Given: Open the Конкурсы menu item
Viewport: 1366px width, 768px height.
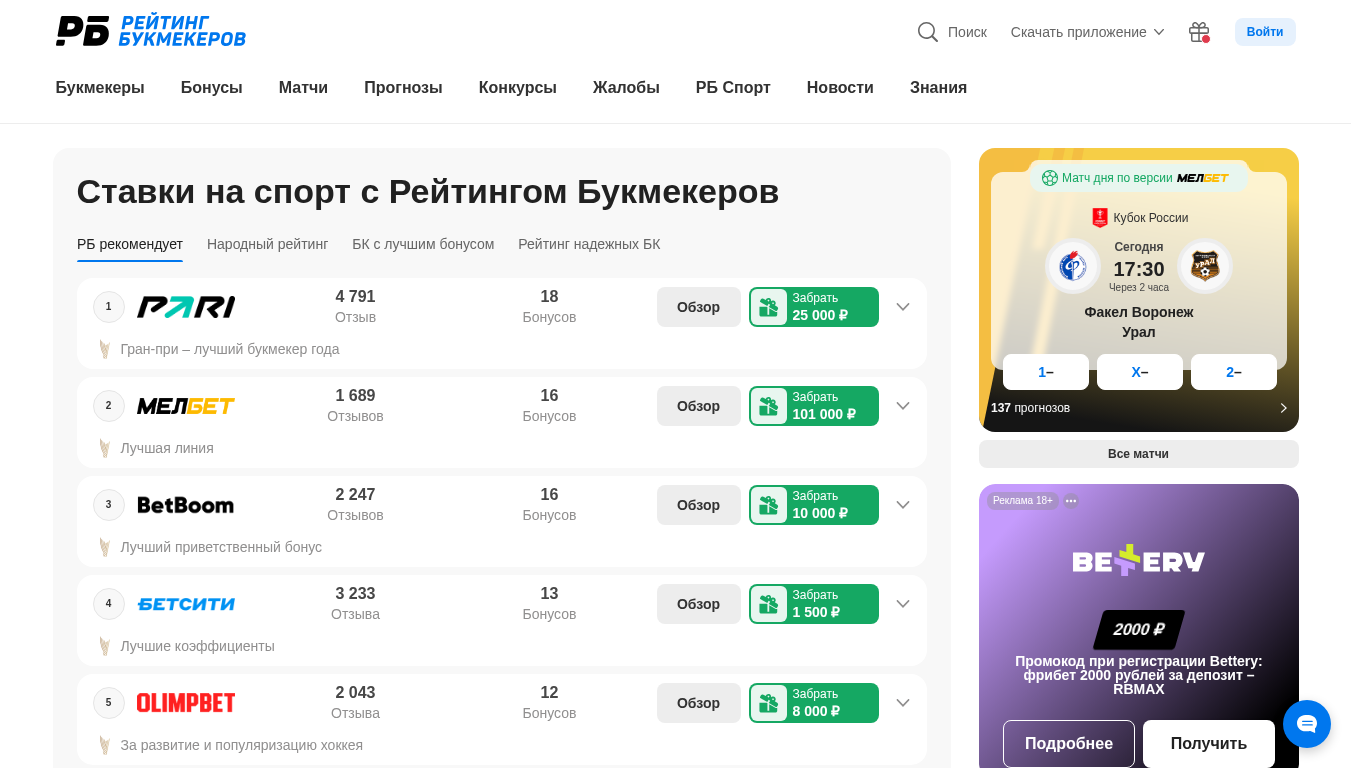Looking at the screenshot, I should 518,88.
